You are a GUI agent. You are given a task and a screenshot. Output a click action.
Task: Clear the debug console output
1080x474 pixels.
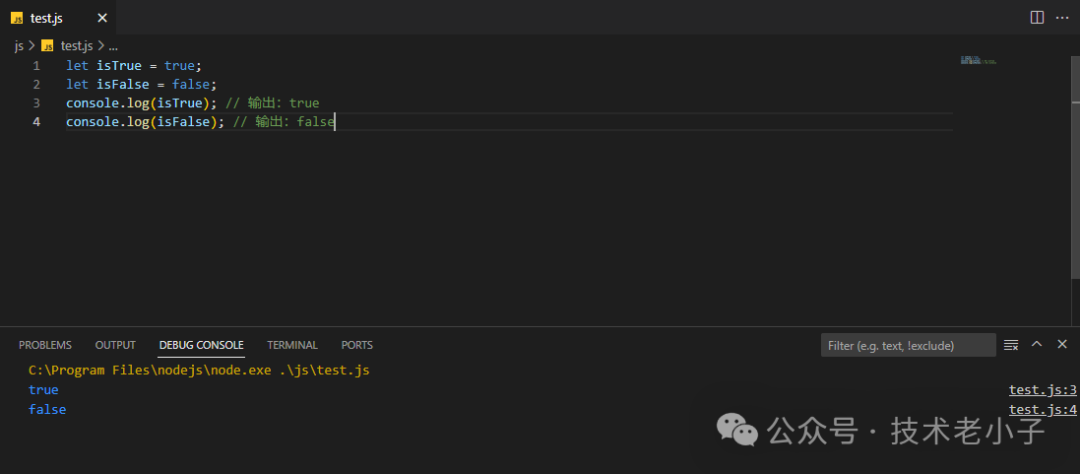coord(1011,345)
